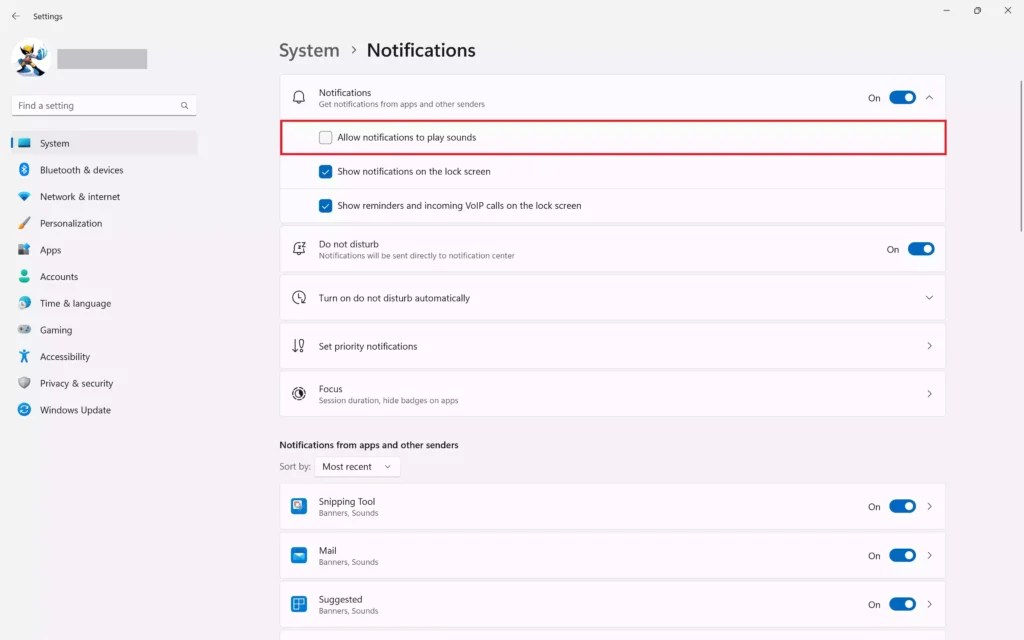Open the Sort by Most recent dropdown
Screen dimensions: 1024x640
click(x=357, y=465)
